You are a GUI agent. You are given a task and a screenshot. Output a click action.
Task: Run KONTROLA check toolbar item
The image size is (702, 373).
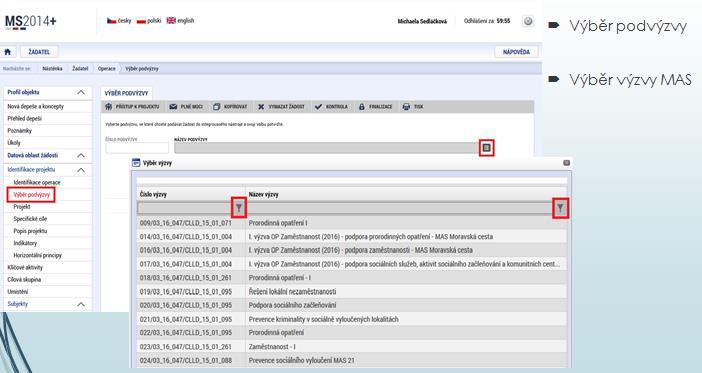[331, 107]
